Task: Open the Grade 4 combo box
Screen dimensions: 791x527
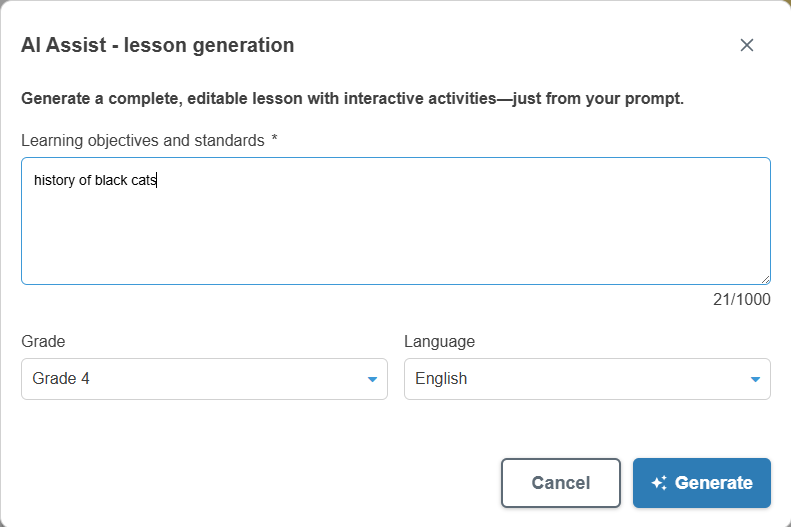Action: point(204,379)
